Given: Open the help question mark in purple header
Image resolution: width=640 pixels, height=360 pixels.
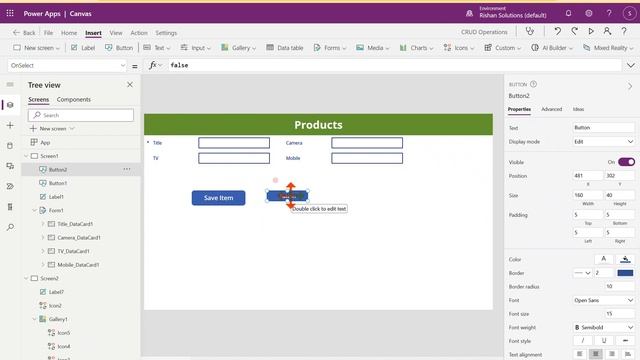Looking at the screenshot, I should (x=609, y=13).
